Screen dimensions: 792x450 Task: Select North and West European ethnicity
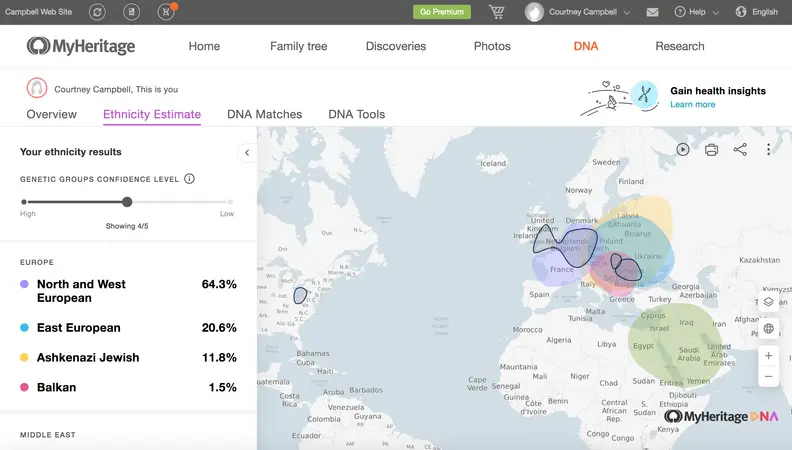point(128,291)
